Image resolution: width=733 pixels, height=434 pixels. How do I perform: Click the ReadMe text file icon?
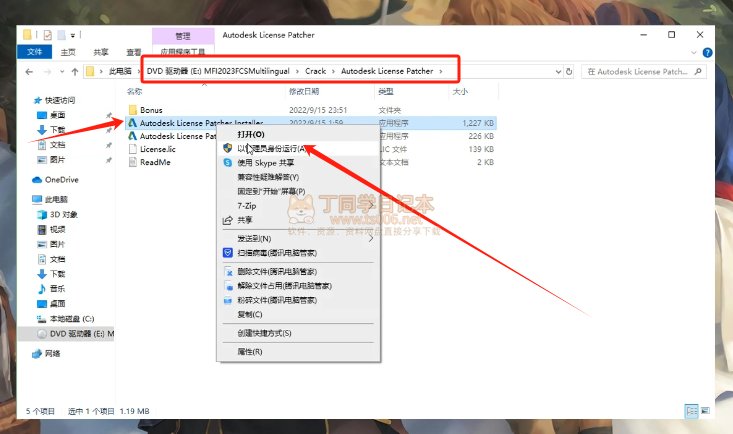(133, 162)
